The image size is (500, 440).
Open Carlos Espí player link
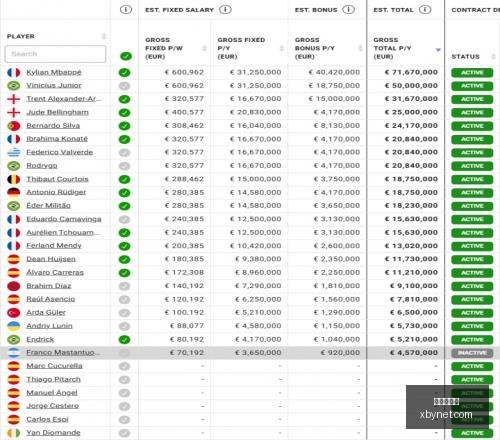pyautogui.click(x=47, y=419)
